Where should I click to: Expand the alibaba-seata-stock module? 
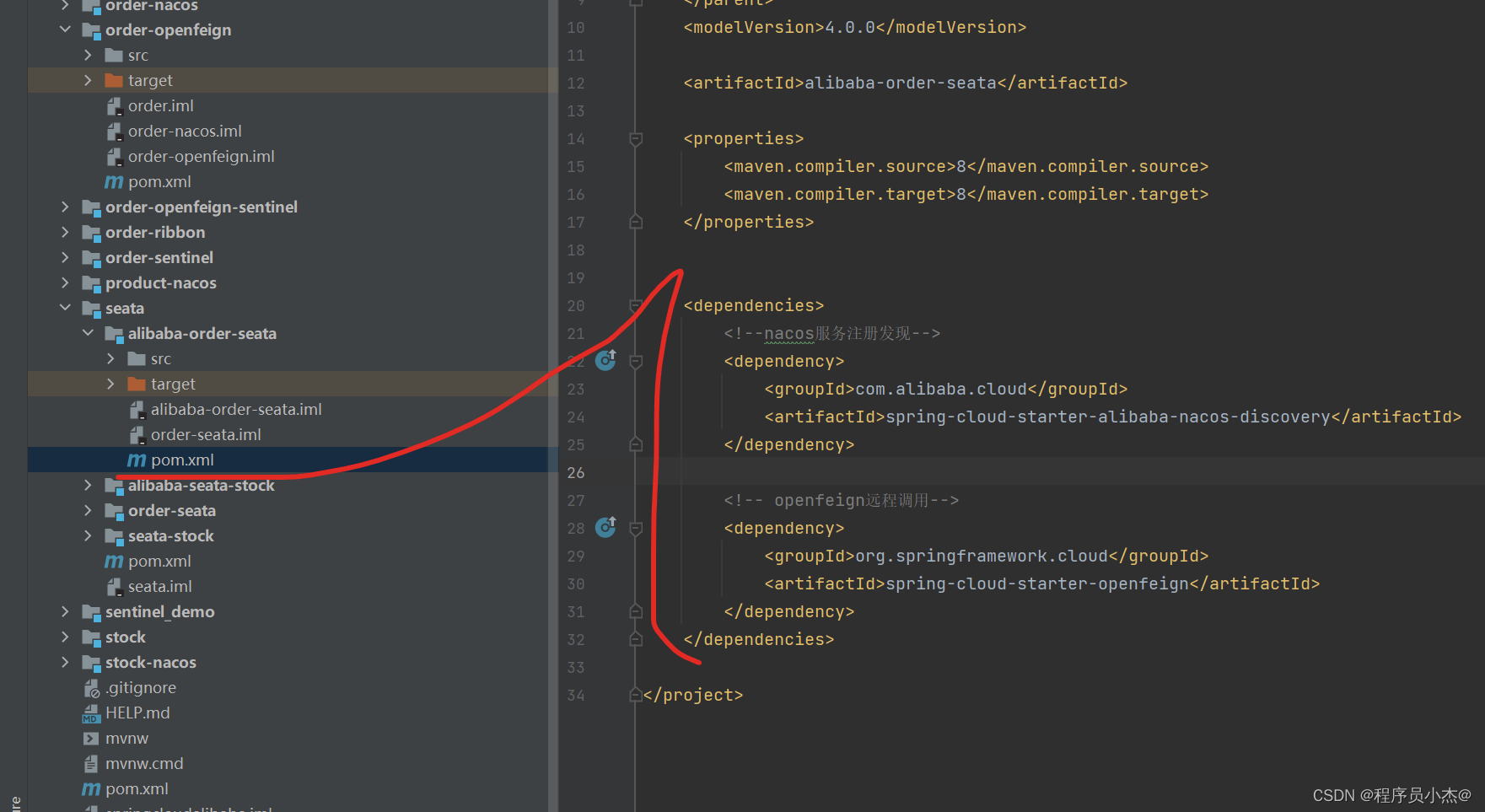(x=88, y=485)
